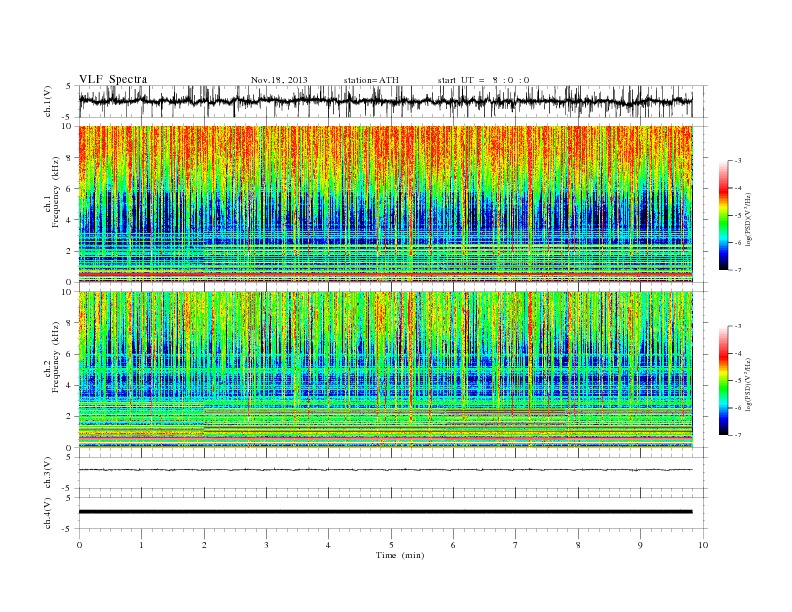Click the "6" kHz tick on ch.1 frequency axis

click(70, 189)
